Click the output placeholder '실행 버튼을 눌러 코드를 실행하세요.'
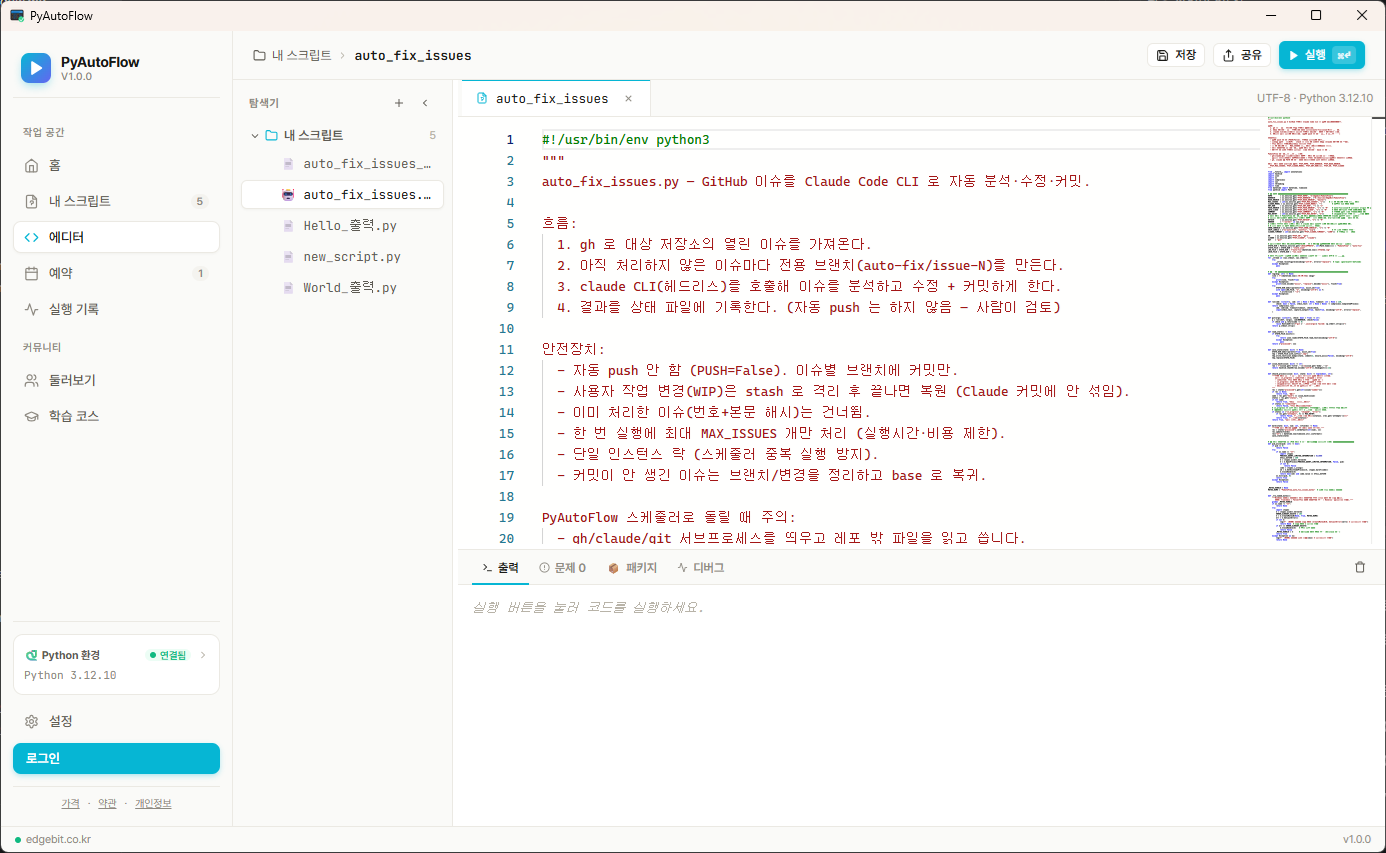The height and width of the screenshot is (853, 1386). tap(588, 608)
